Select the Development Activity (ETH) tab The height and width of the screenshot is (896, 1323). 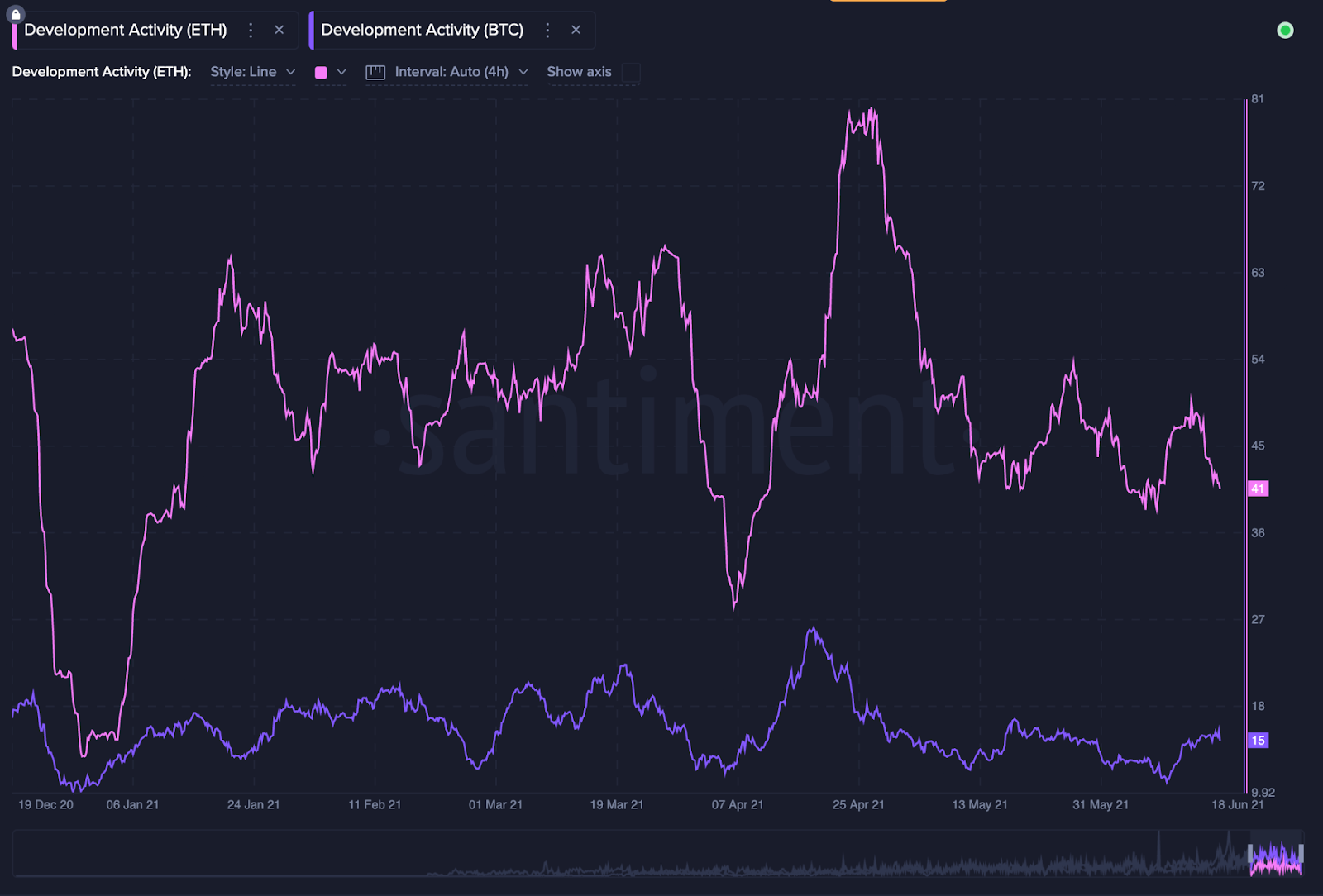point(125,31)
